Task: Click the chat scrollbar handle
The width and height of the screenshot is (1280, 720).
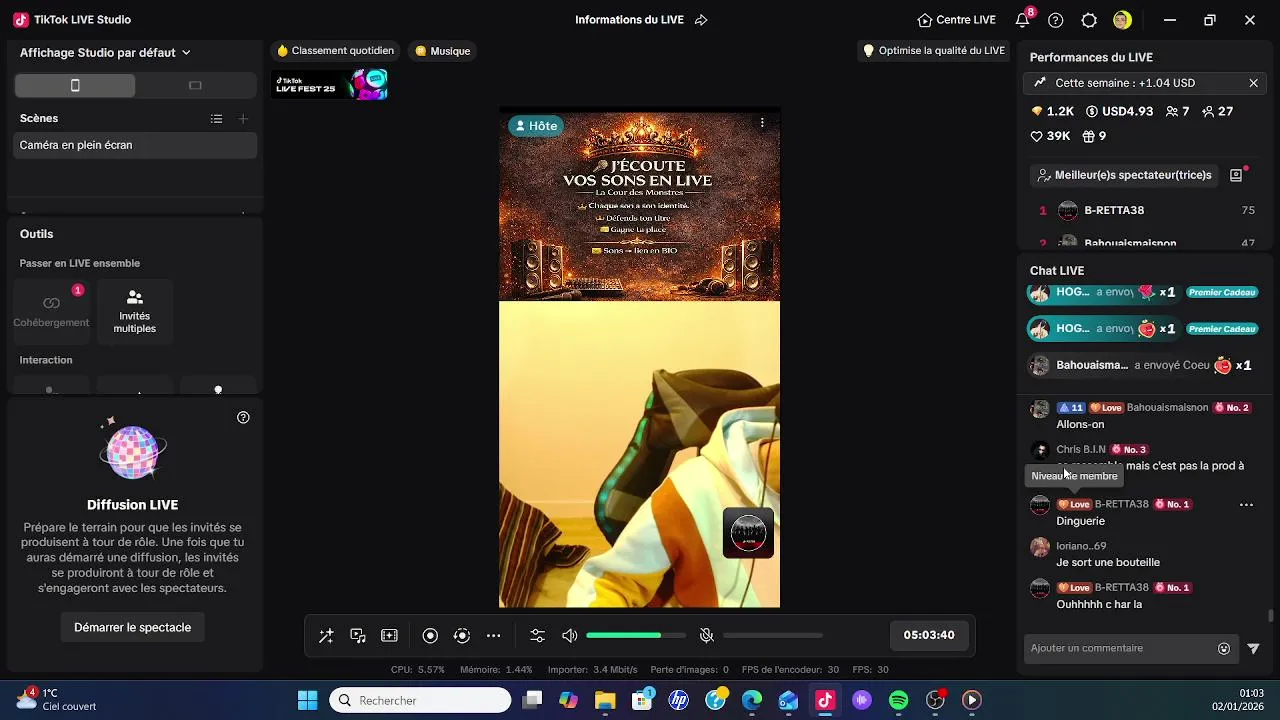Action: 1271,616
